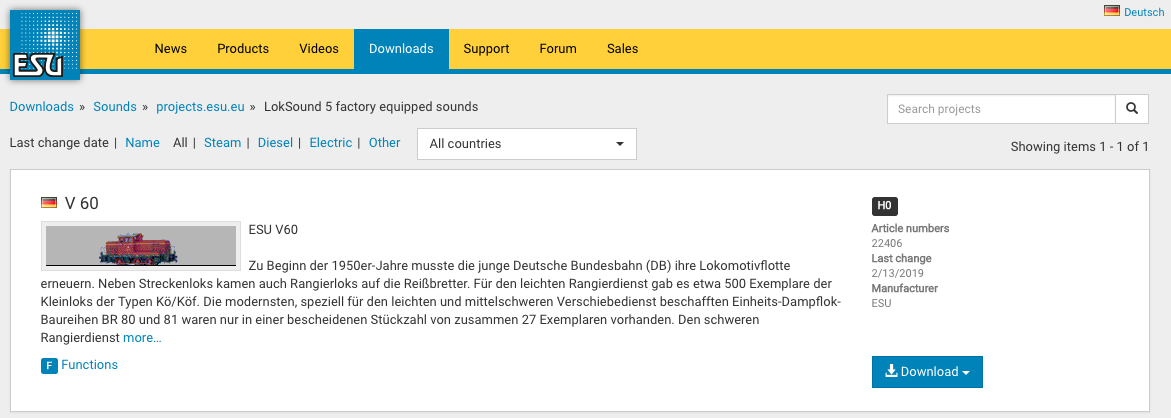Click the blue F functions icon
Viewport: 1171px width, 418px height.
49,366
